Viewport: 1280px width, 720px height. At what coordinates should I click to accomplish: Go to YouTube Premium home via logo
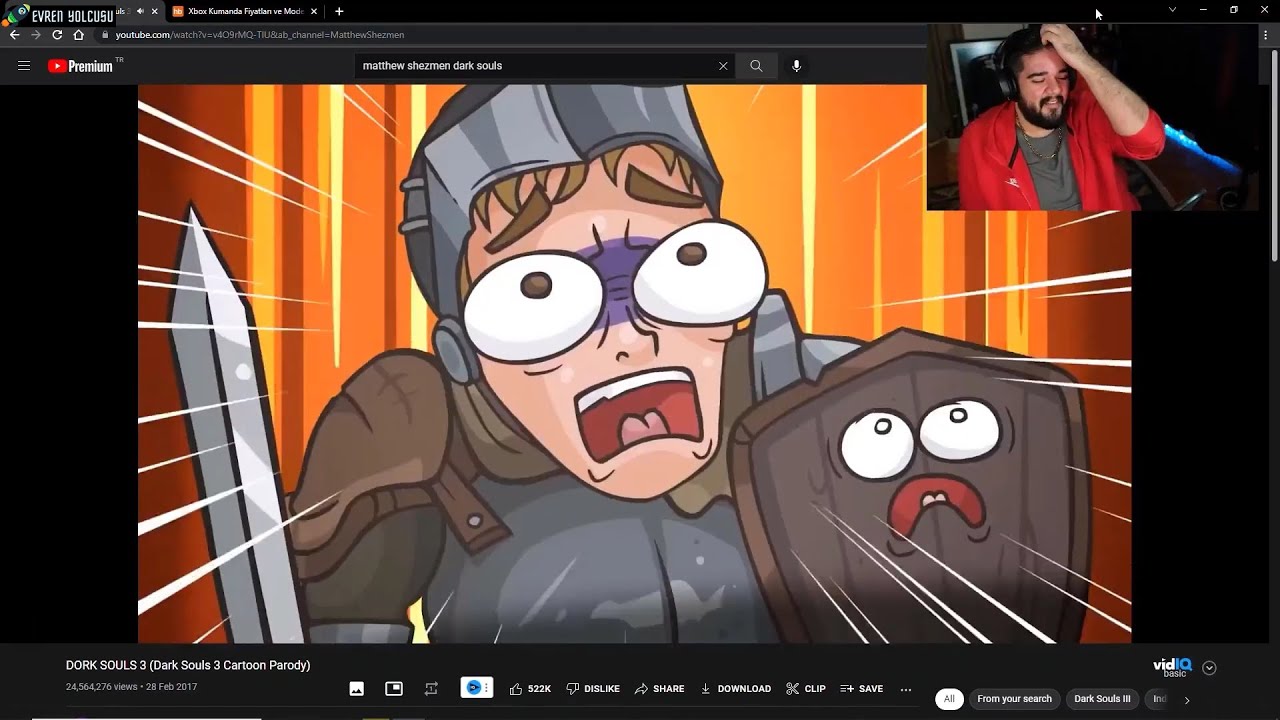80,66
